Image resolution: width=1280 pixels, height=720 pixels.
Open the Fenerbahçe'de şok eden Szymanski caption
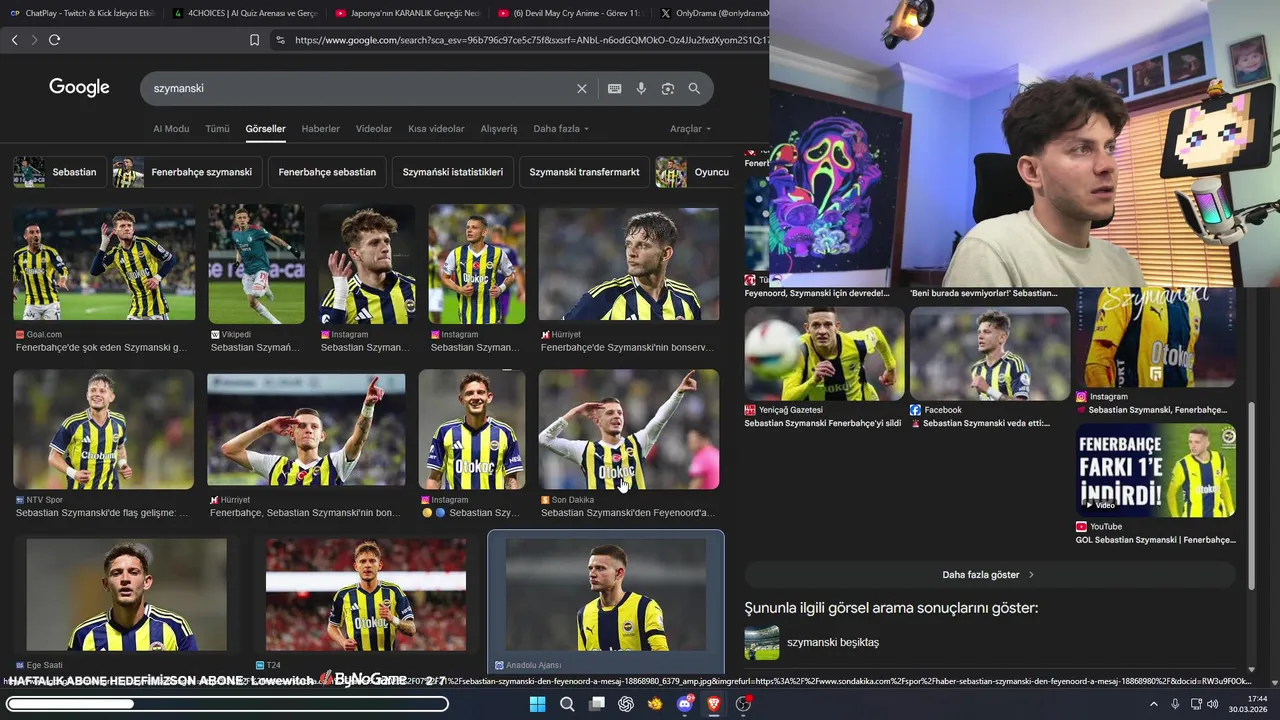(x=101, y=348)
